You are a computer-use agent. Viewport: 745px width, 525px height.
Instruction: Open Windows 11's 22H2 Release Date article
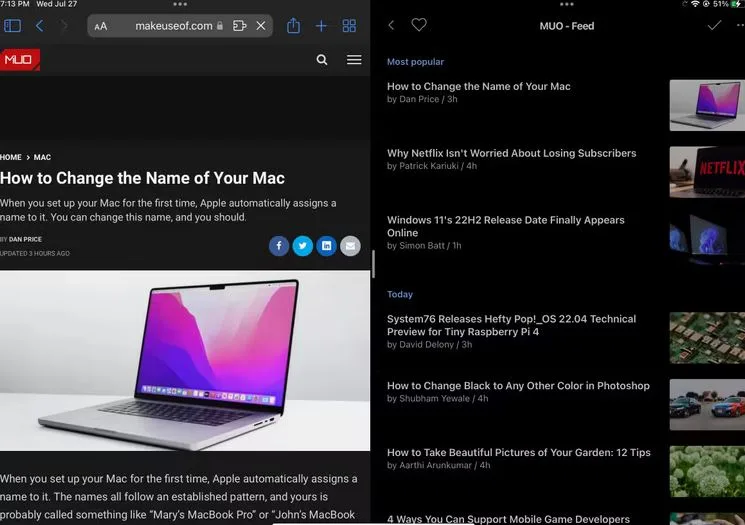coord(506,226)
